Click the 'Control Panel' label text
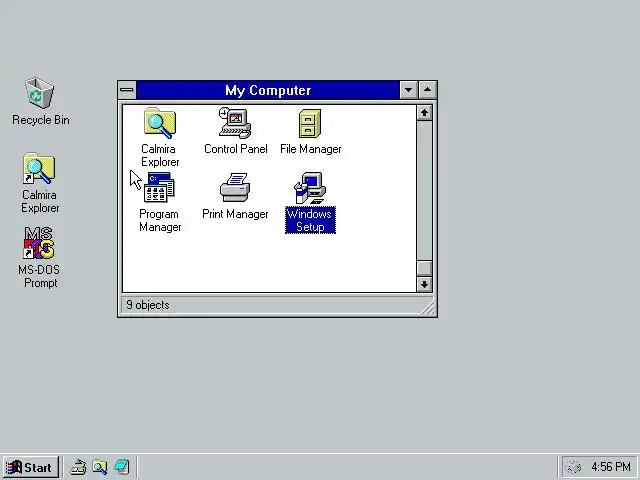 coord(236,149)
